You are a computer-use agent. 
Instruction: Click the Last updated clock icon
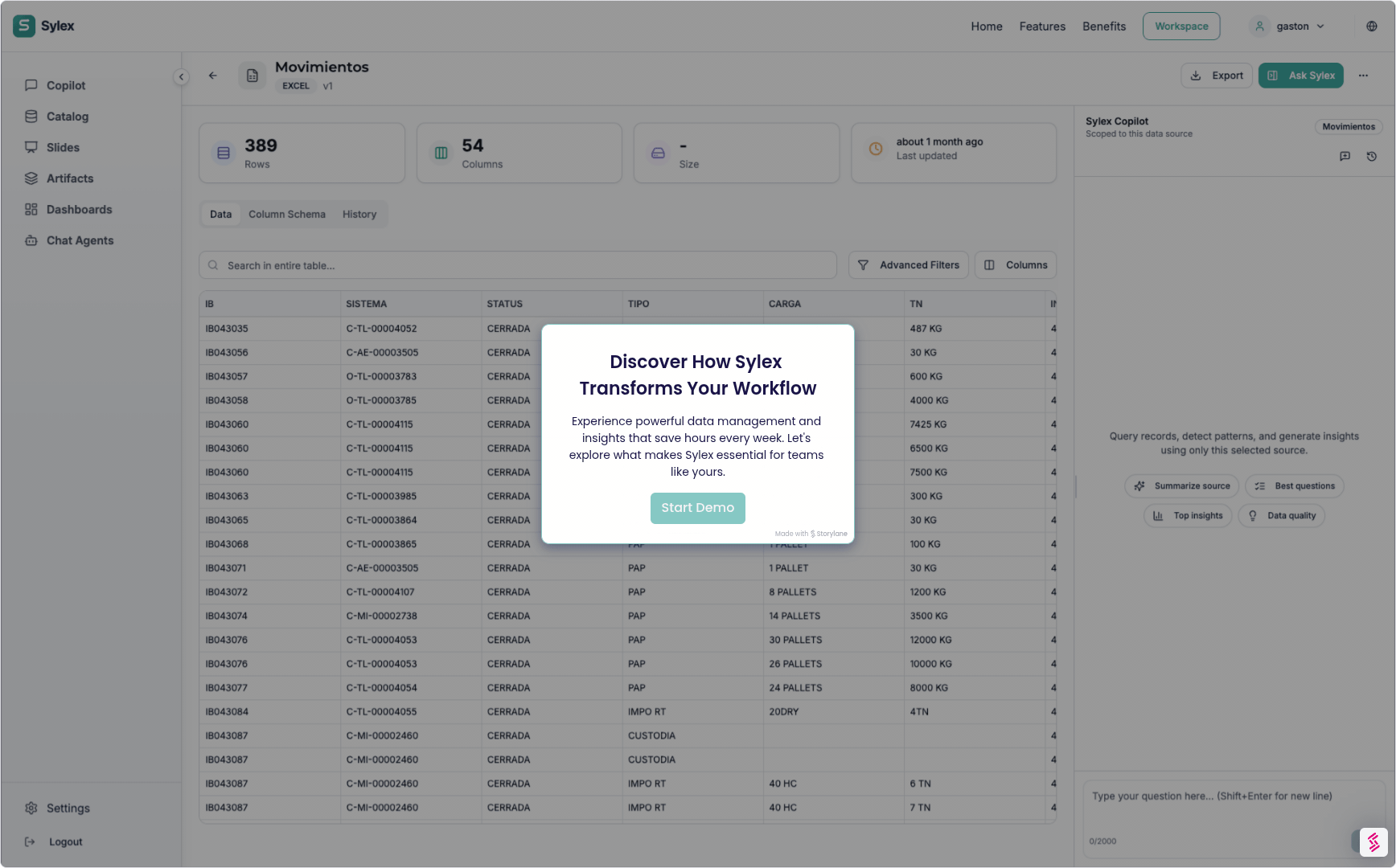coord(876,149)
